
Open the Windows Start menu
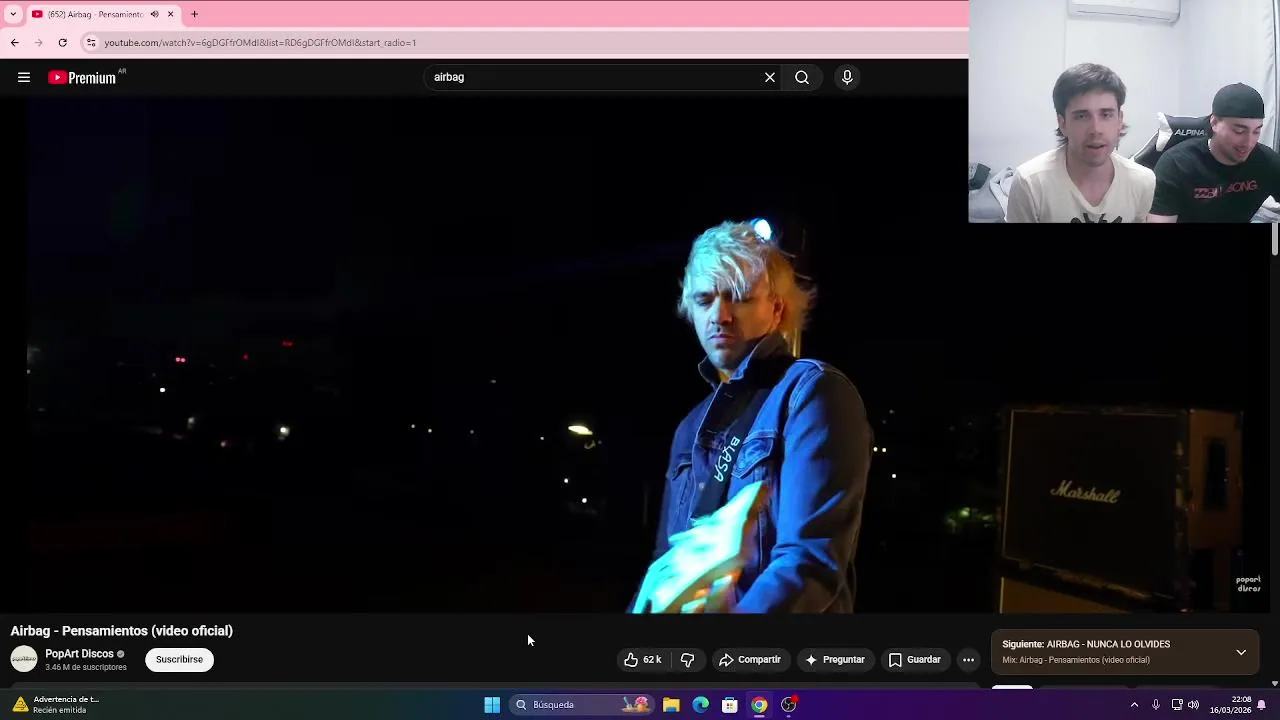492,705
